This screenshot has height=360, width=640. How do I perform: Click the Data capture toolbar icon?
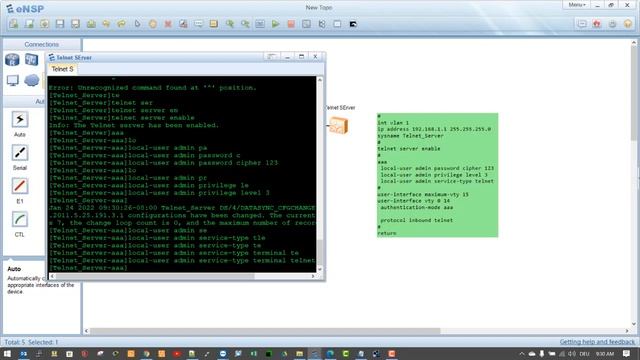point(307,24)
